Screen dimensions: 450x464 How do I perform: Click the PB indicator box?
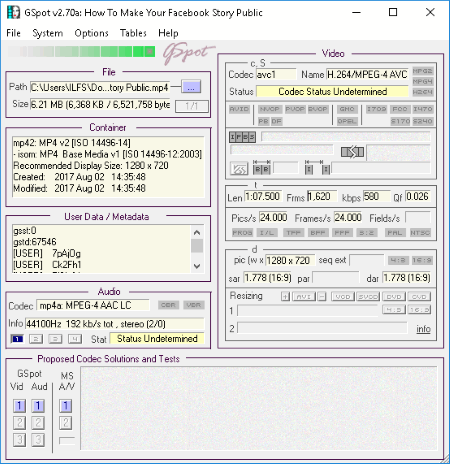tap(263, 121)
